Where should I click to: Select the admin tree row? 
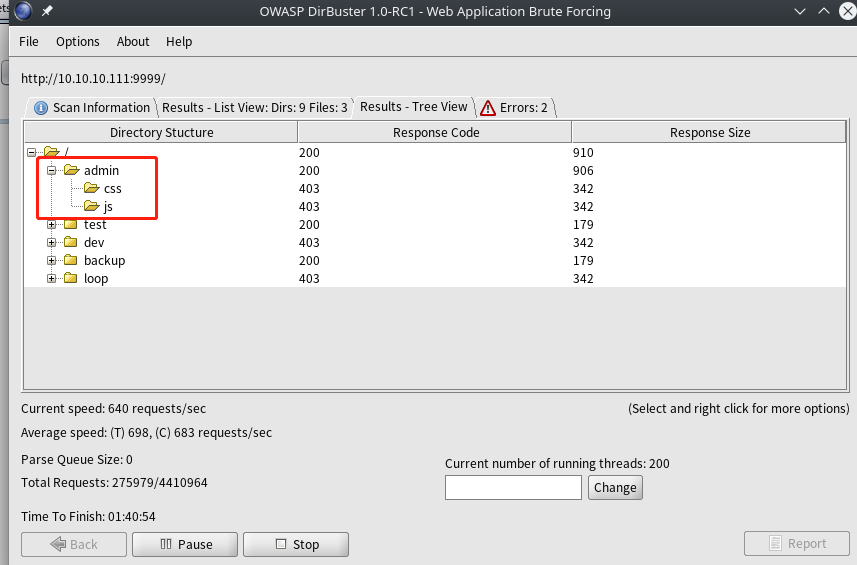[x=435, y=170]
